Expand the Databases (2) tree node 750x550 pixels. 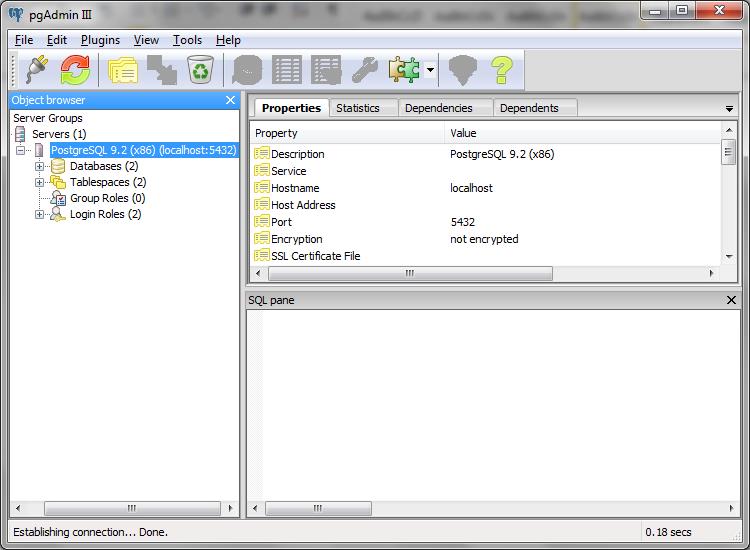(x=40, y=166)
